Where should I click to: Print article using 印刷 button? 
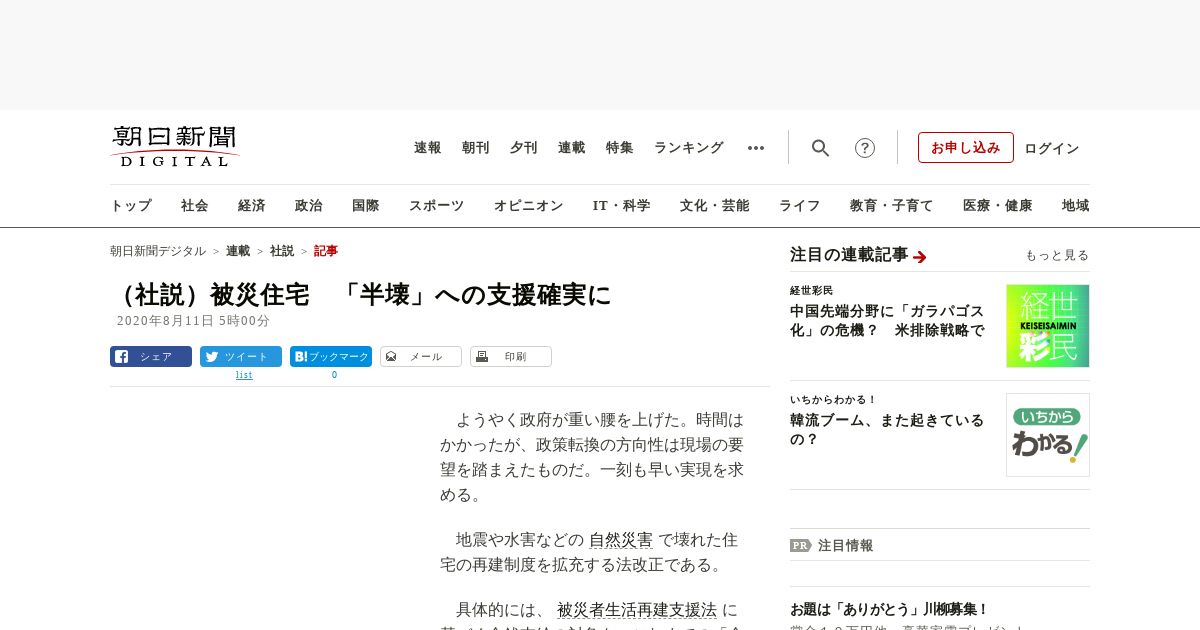click(x=511, y=356)
